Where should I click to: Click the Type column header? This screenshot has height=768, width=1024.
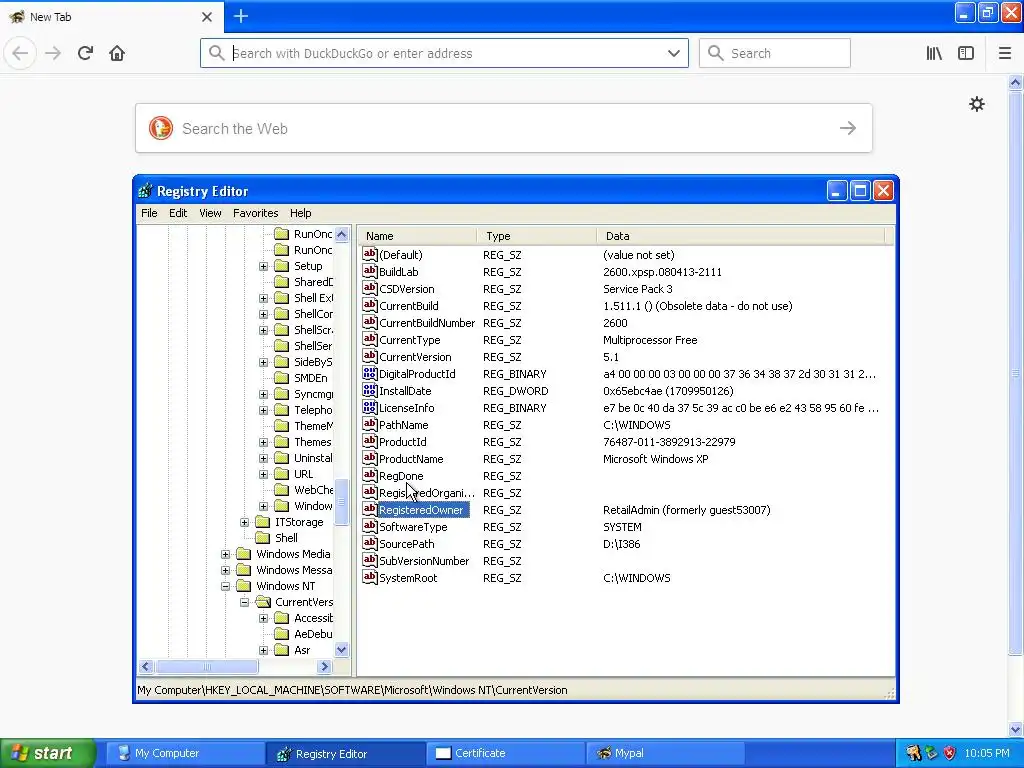(537, 236)
